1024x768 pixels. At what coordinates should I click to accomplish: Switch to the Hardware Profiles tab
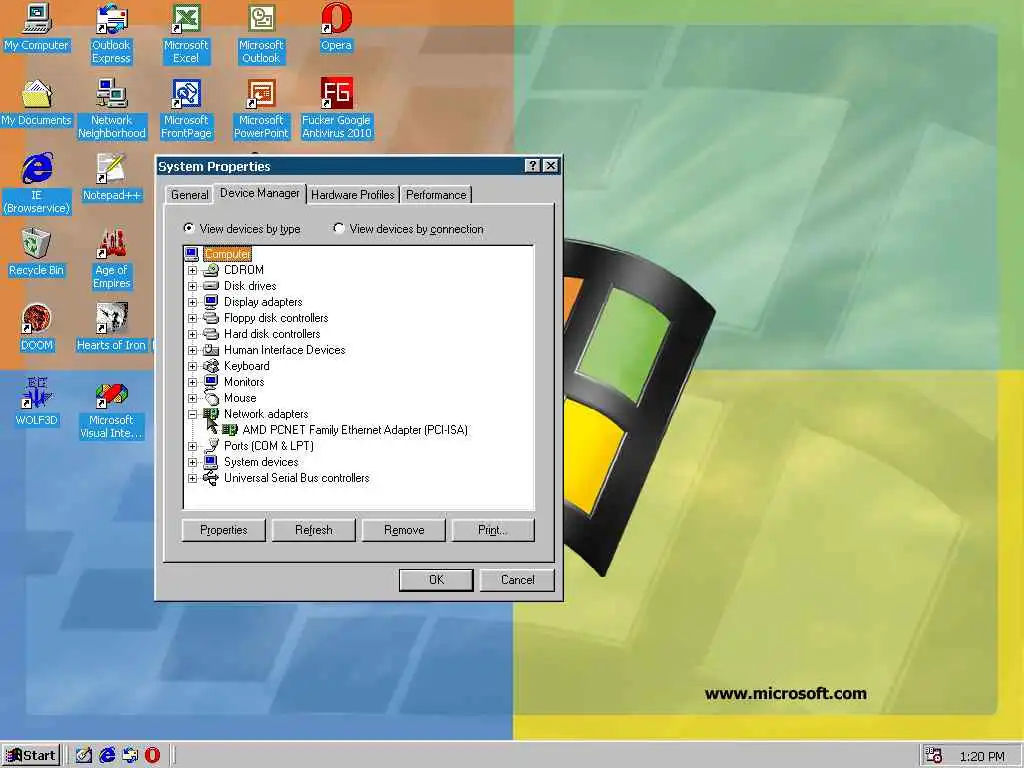coord(353,195)
